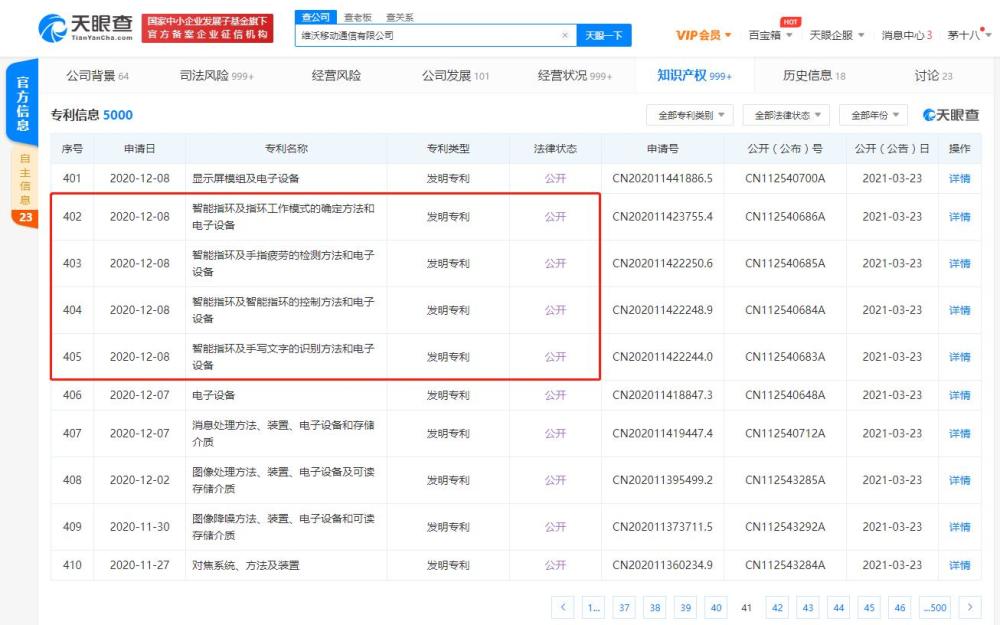Screen dimensions: 1000x625
Task: Open 详情 for patent row 403
Action: point(959,263)
